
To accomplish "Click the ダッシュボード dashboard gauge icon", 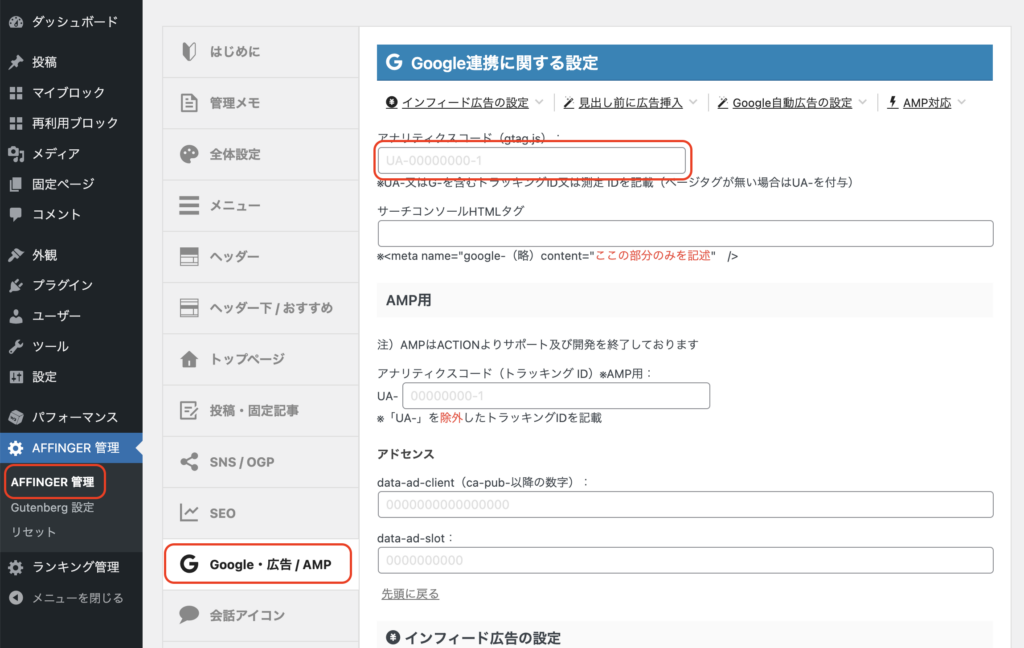I will (x=16, y=22).
